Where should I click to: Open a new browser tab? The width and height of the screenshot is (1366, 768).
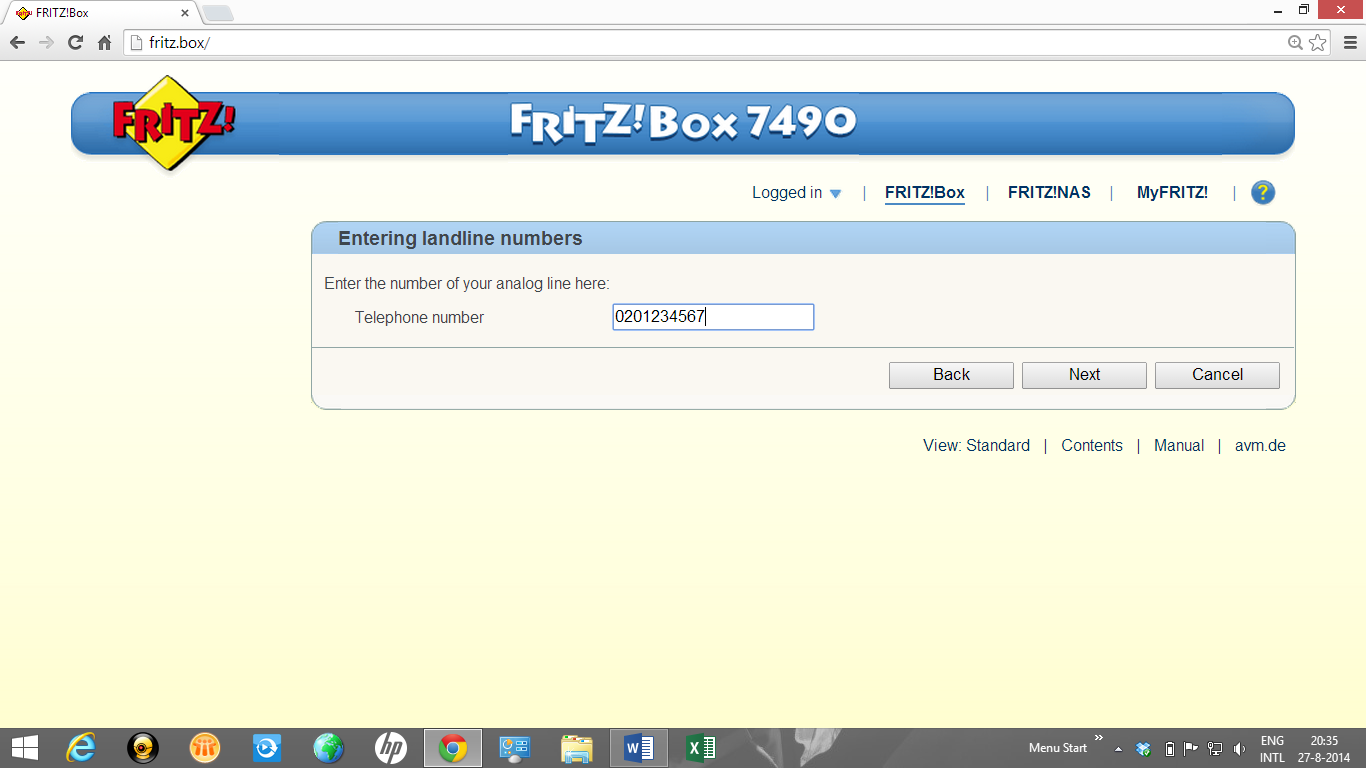pyautogui.click(x=218, y=13)
